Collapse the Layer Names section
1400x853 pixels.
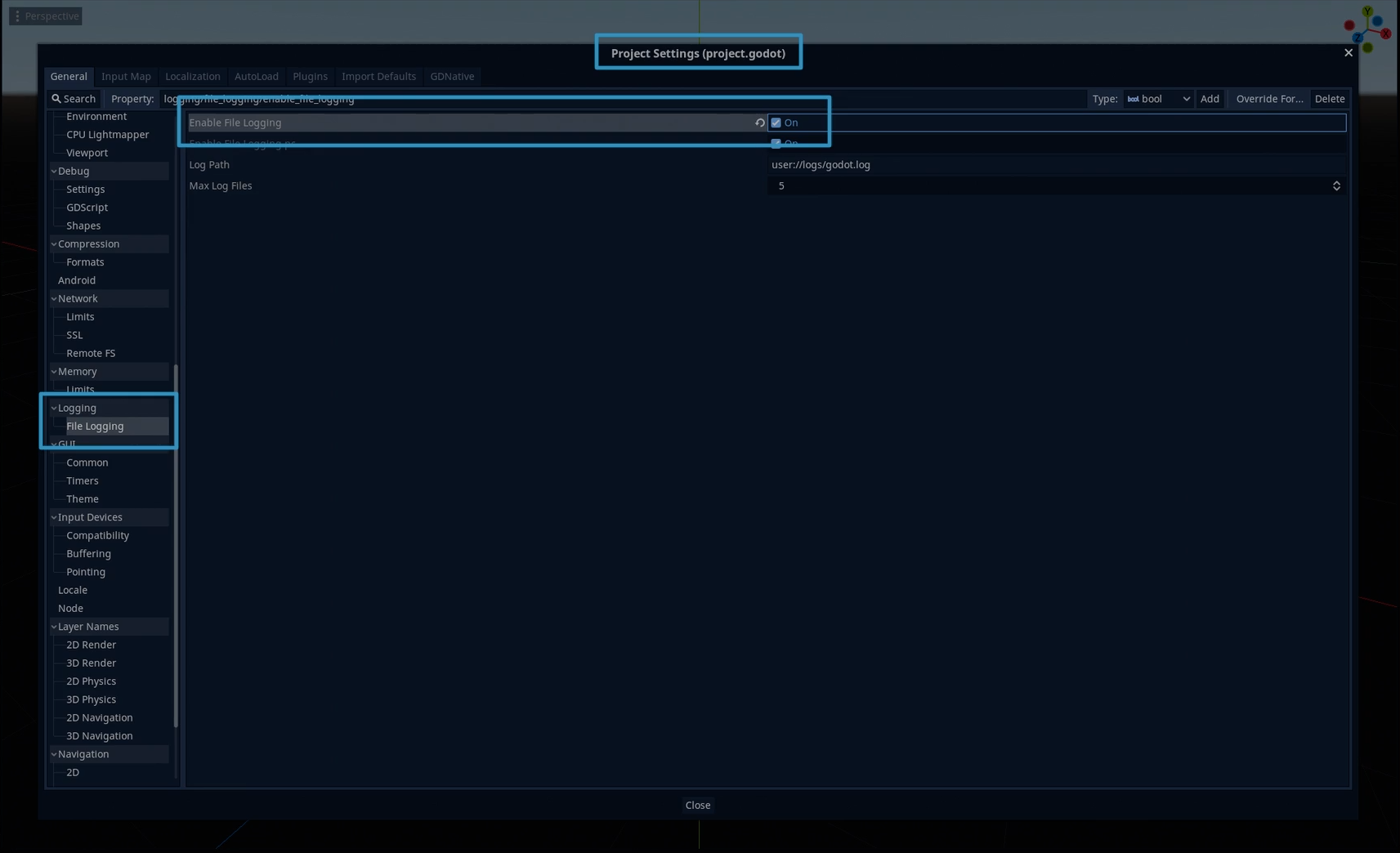pos(54,627)
